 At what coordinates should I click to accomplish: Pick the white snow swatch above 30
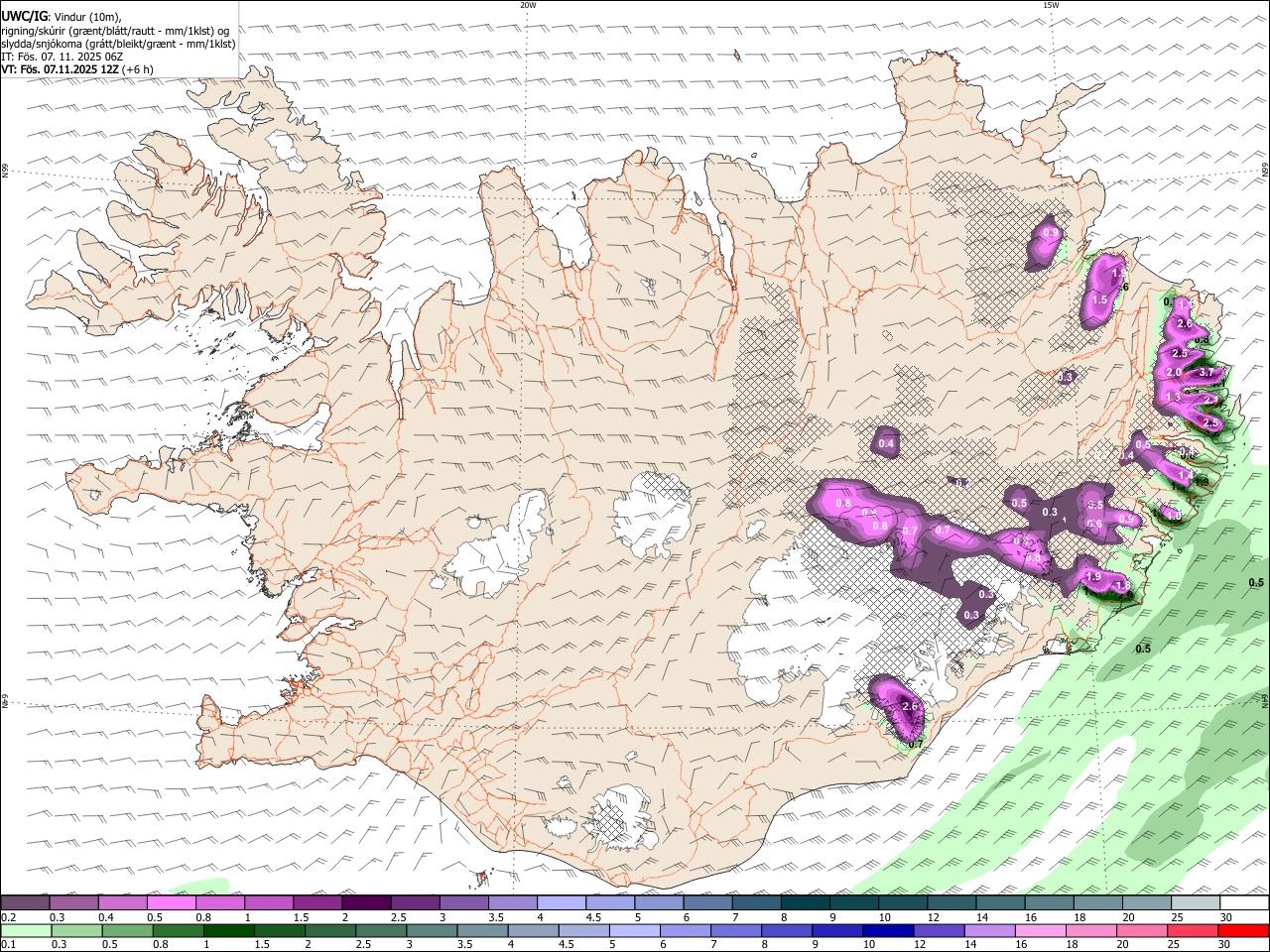[x=1243, y=903]
